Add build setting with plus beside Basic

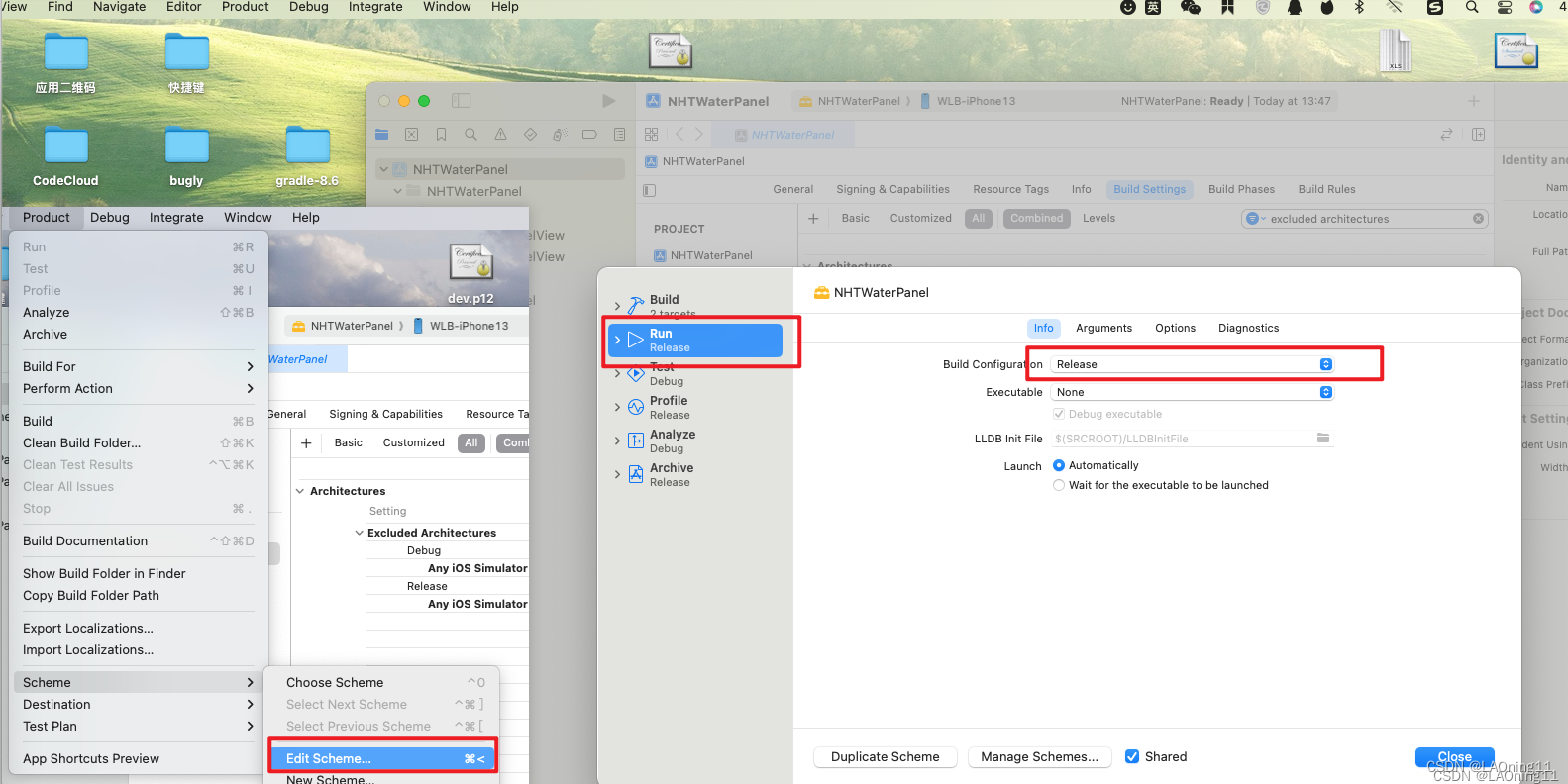tap(813, 218)
